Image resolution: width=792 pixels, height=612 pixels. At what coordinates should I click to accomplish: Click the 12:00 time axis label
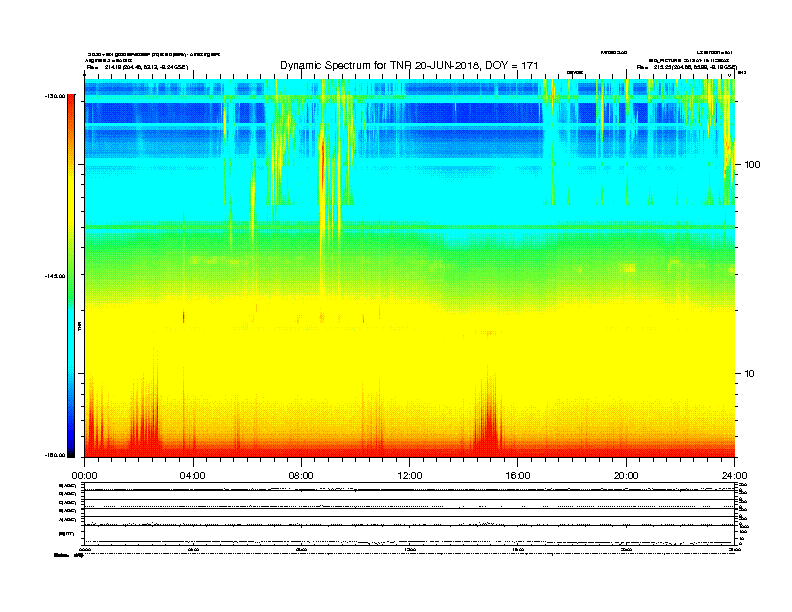[410, 476]
